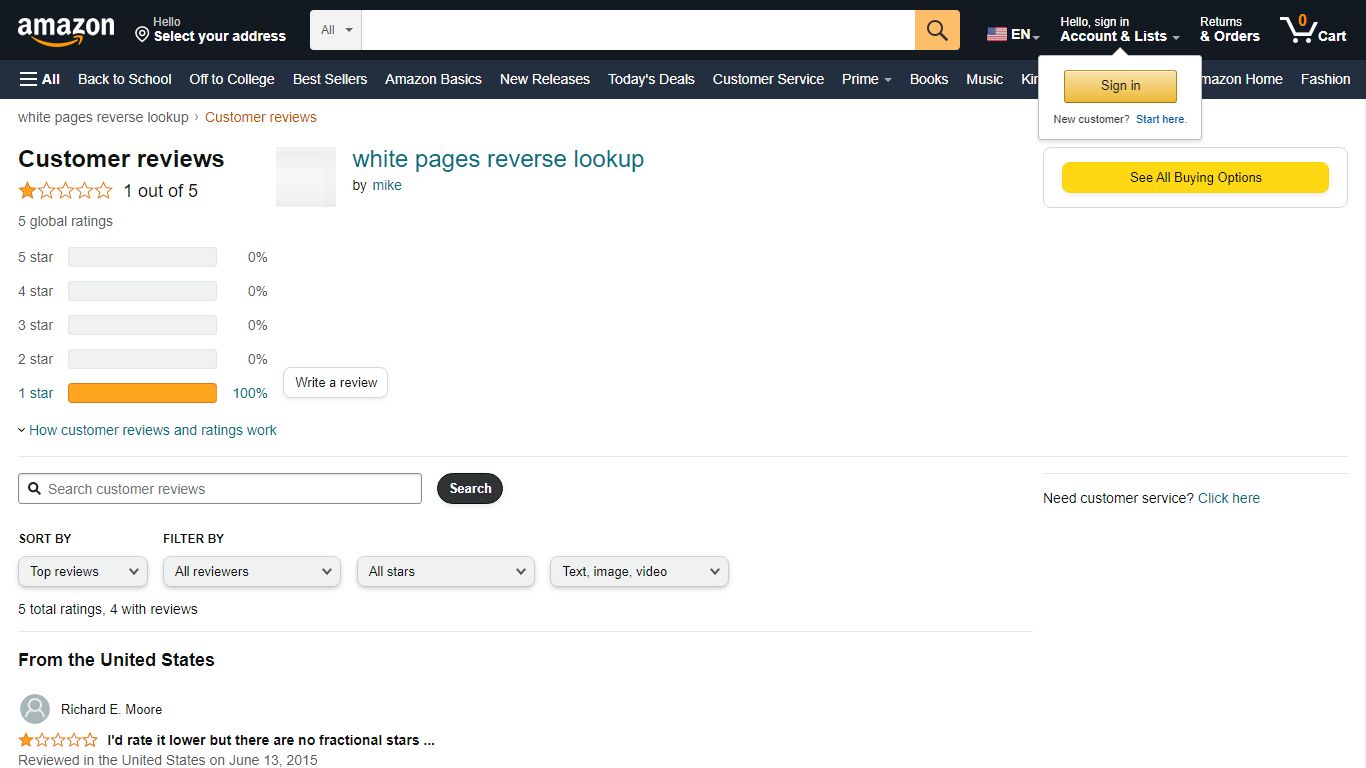The height and width of the screenshot is (768, 1366).
Task: Open Returns & Orders
Action: point(1229,29)
